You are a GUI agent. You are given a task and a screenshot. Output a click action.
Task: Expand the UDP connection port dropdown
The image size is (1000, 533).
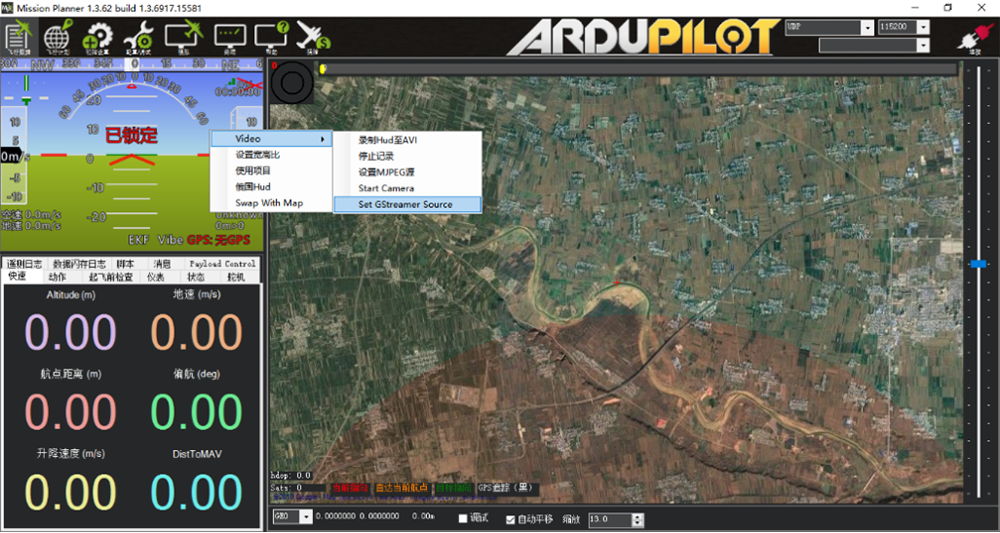coord(866,27)
